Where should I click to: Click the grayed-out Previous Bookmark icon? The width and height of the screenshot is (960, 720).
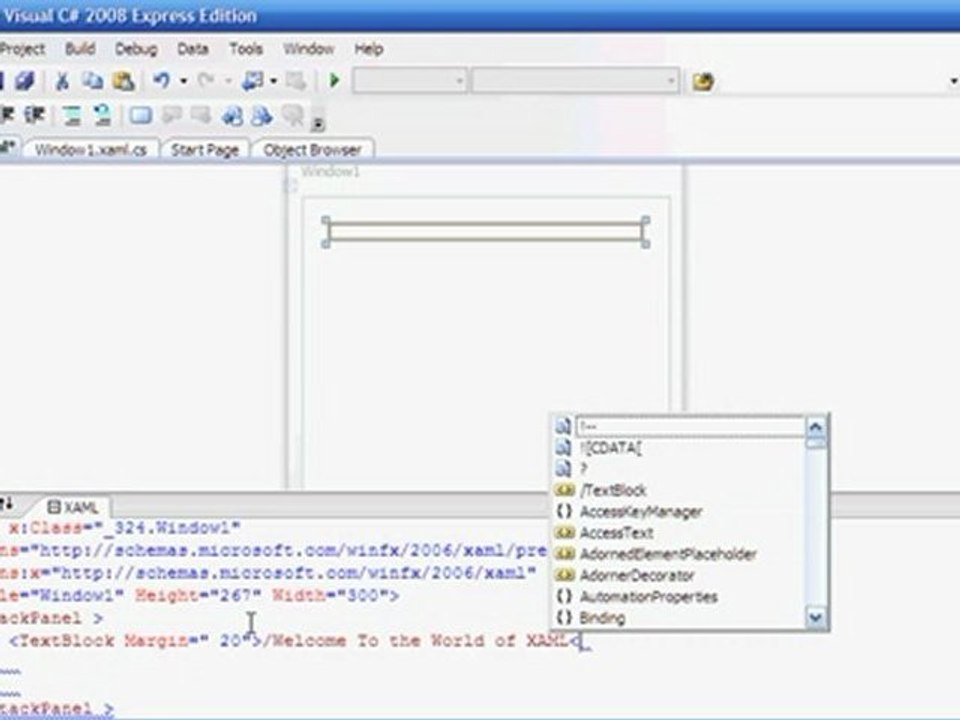[171, 115]
